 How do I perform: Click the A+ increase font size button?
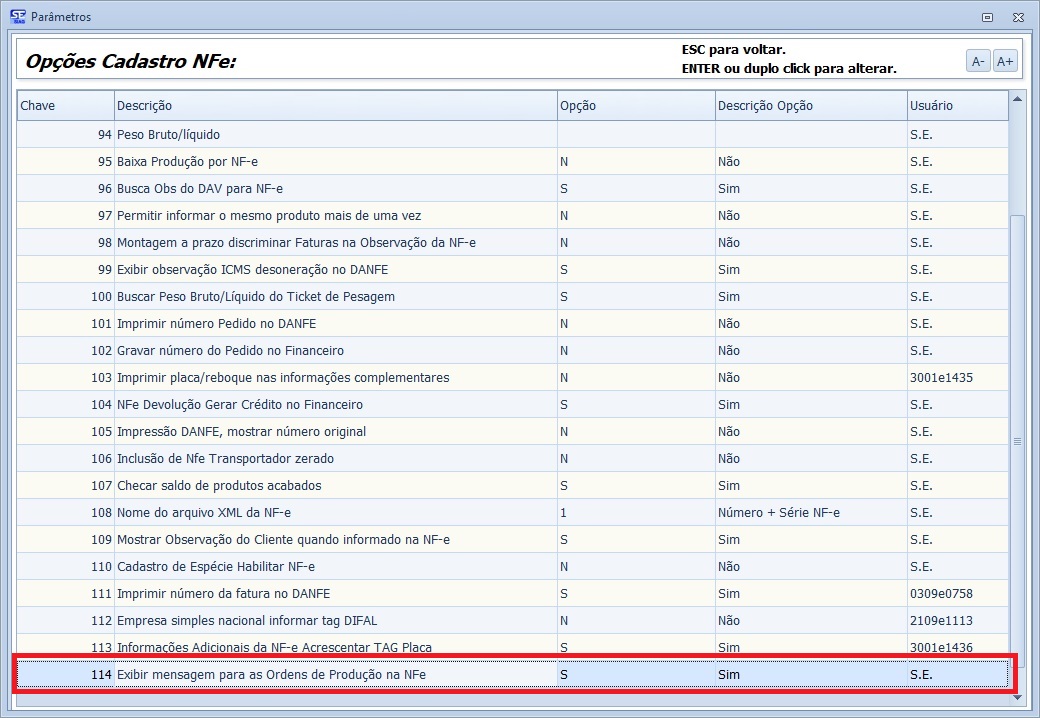[x=1005, y=62]
